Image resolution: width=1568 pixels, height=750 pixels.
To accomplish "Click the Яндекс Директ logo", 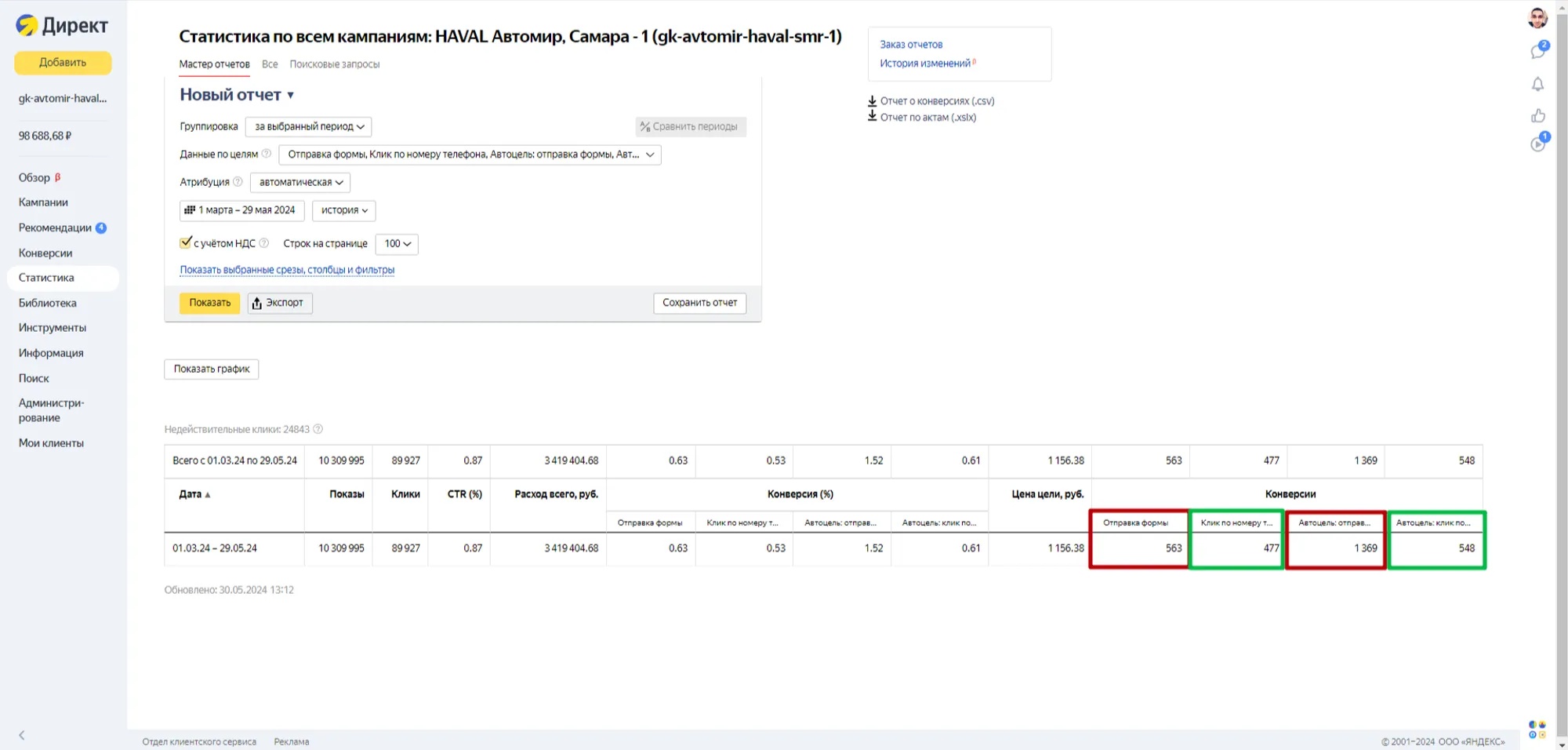I will pos(62,26).
